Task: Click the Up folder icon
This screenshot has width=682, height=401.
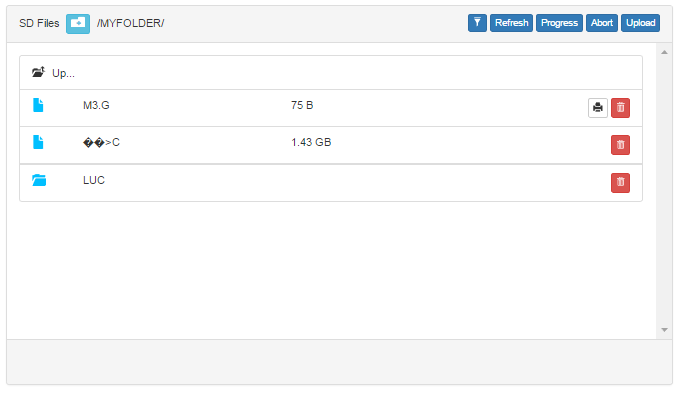Action: pos(38,72)
